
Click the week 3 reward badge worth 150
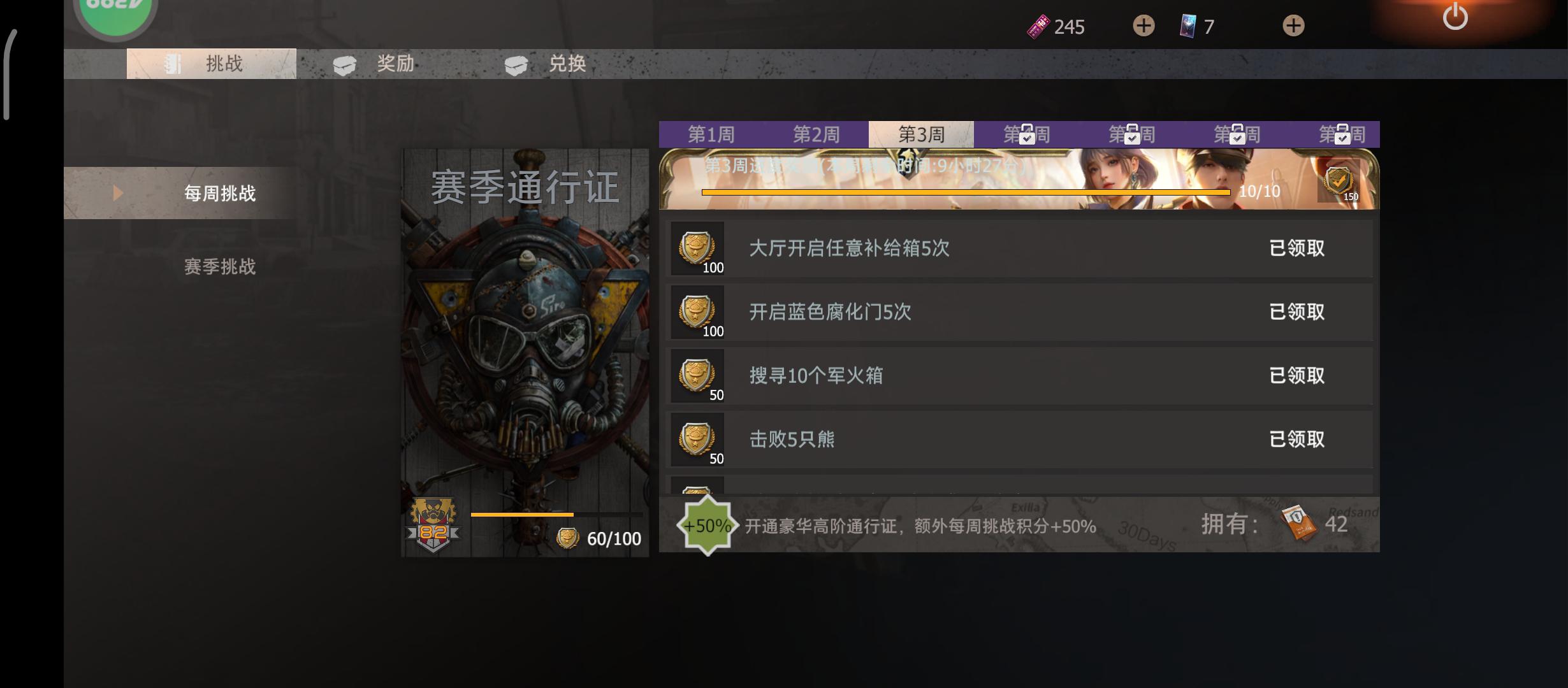(1339, 182)
